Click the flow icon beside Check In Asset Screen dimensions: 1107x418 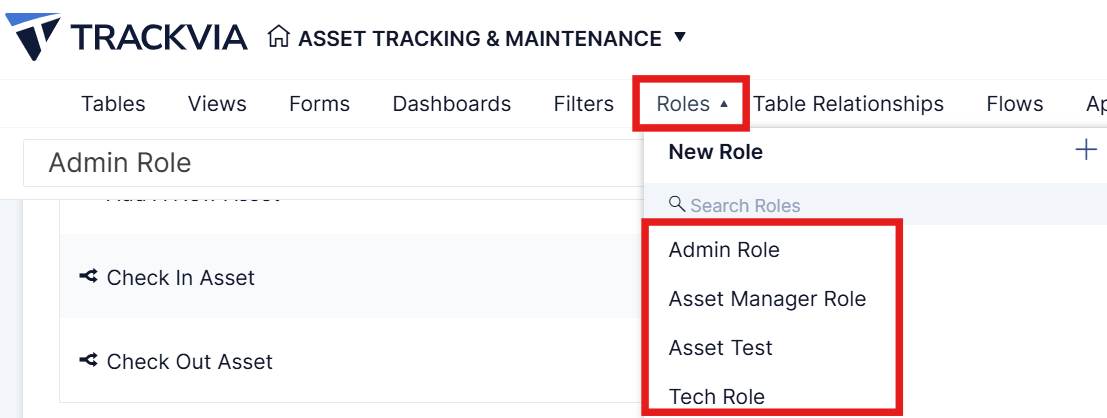click(x=88, y=277)
